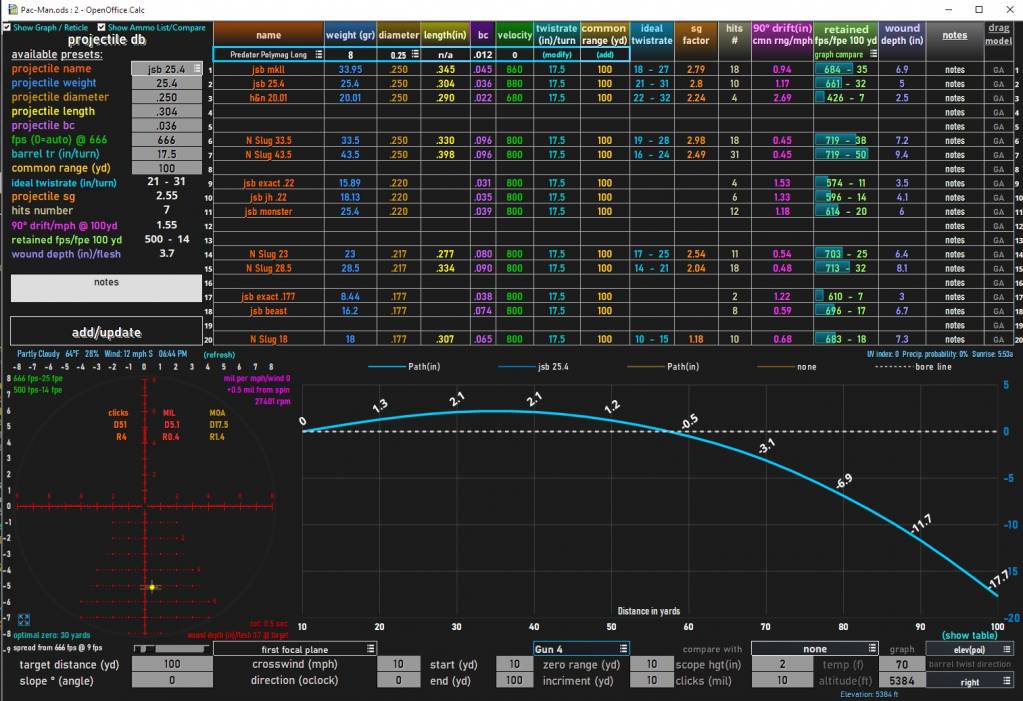The width and height of the screenshot is (1023, 701).
Task: Select the 'jsb exact .22' name cell
Action: 268,183
